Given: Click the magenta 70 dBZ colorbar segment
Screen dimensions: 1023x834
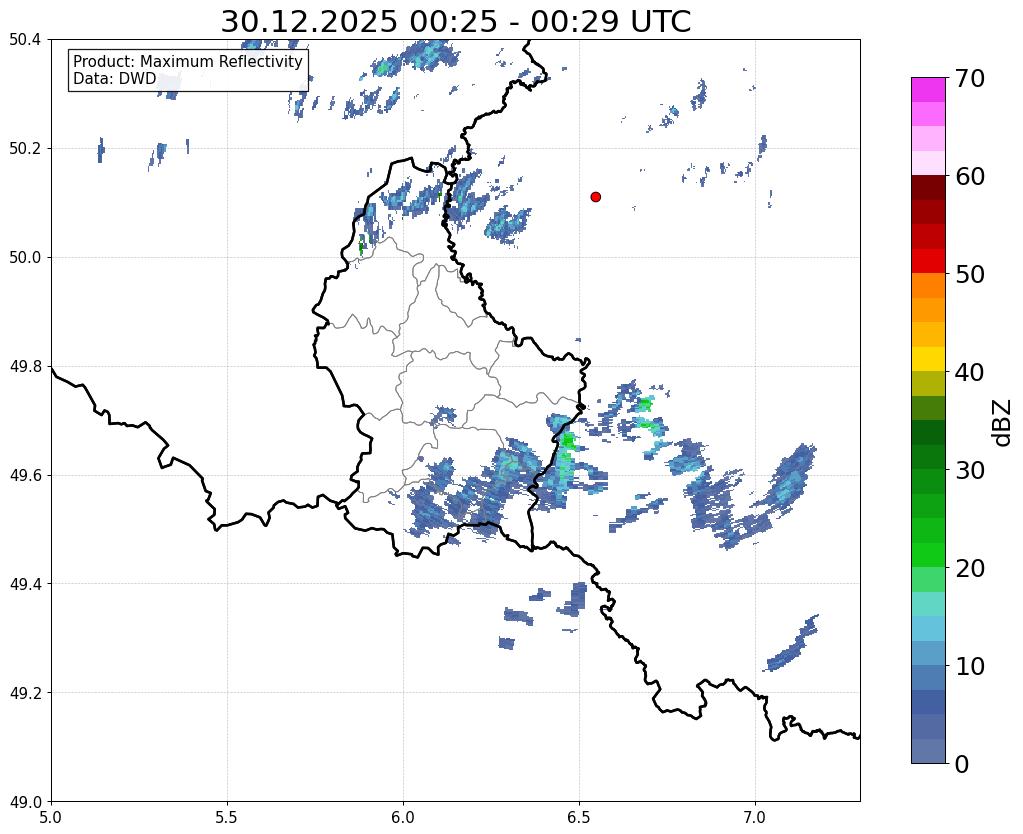Looking at the screenshot, I should click(x=928, y=89).
